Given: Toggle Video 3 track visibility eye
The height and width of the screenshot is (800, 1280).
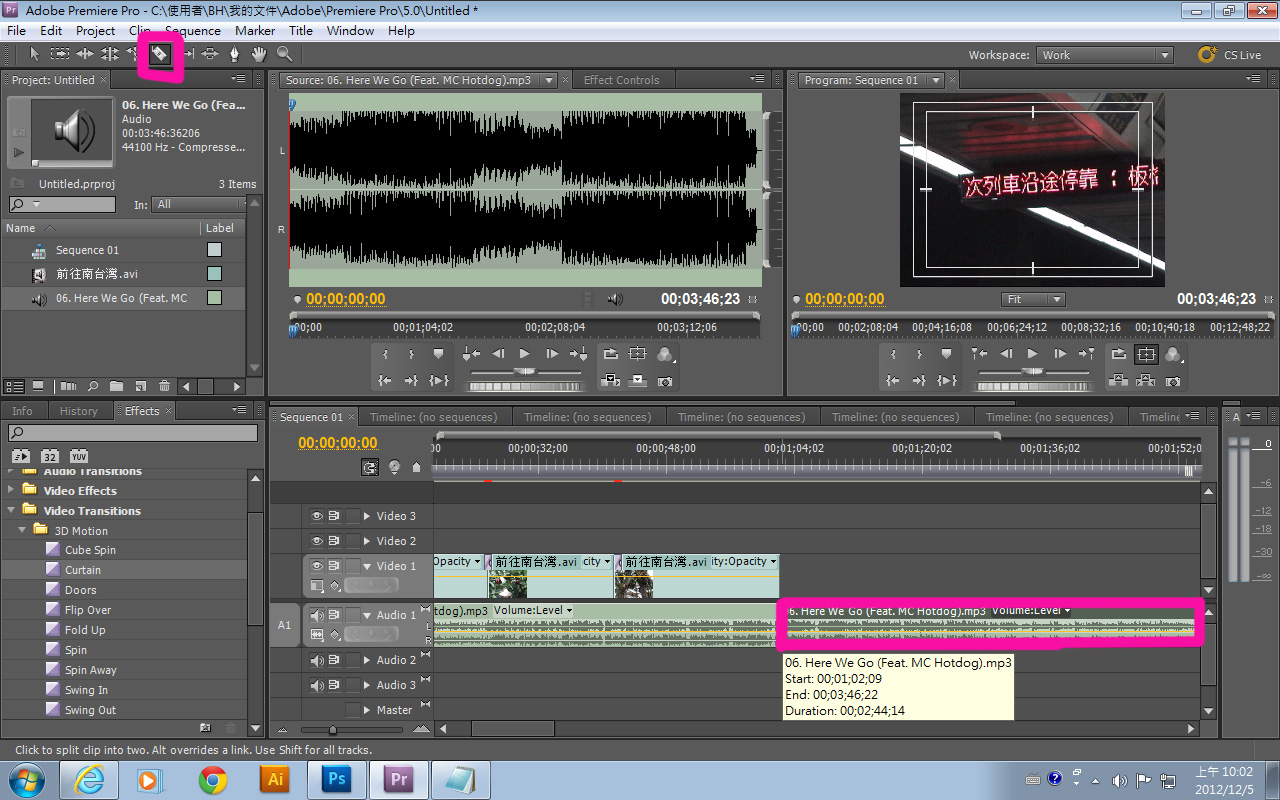Looking at the screenshot, I should pyautogui.click(x=317, y=516).
